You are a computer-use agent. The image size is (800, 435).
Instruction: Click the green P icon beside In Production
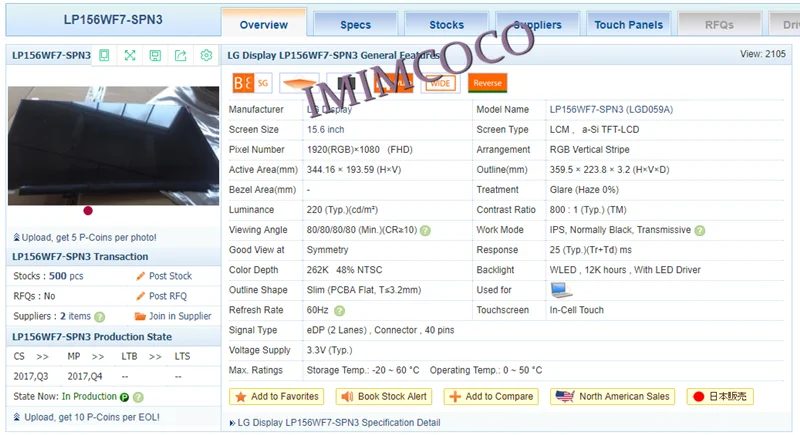point(124,397)
